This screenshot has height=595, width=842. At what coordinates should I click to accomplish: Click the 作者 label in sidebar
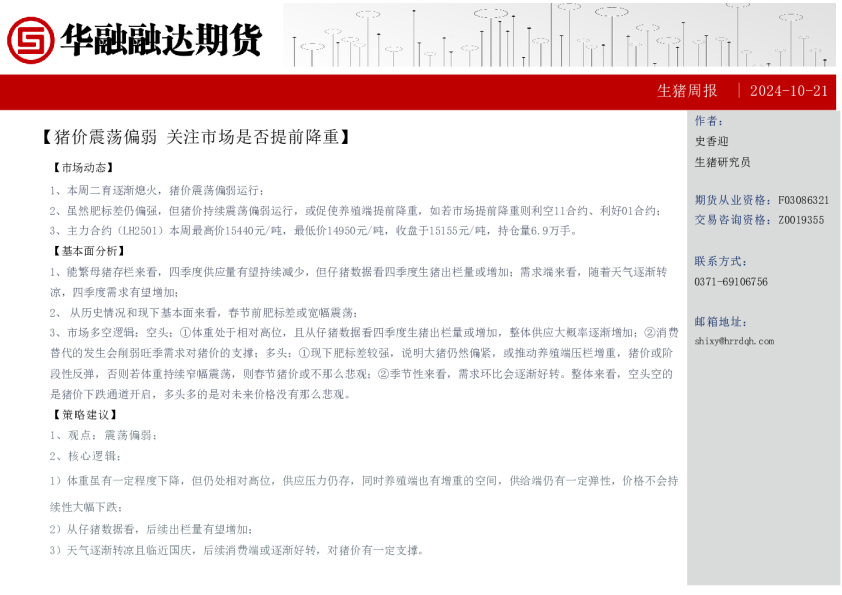pyautogui.click(x=709, y=121)
